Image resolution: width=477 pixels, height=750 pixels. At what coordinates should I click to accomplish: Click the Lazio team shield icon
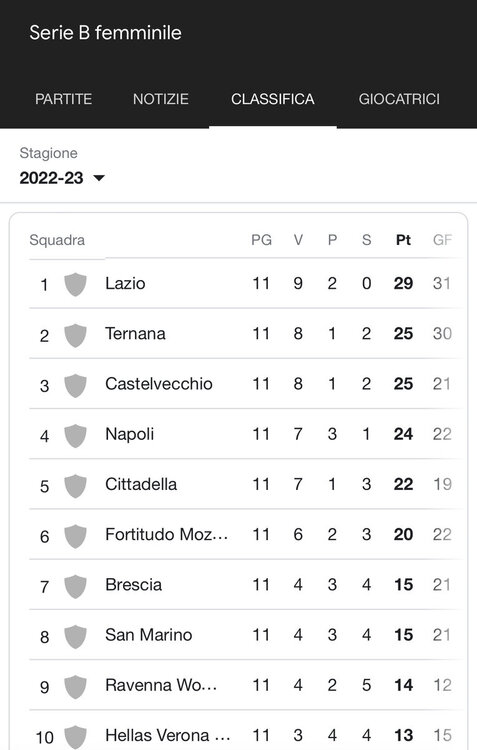76,284
